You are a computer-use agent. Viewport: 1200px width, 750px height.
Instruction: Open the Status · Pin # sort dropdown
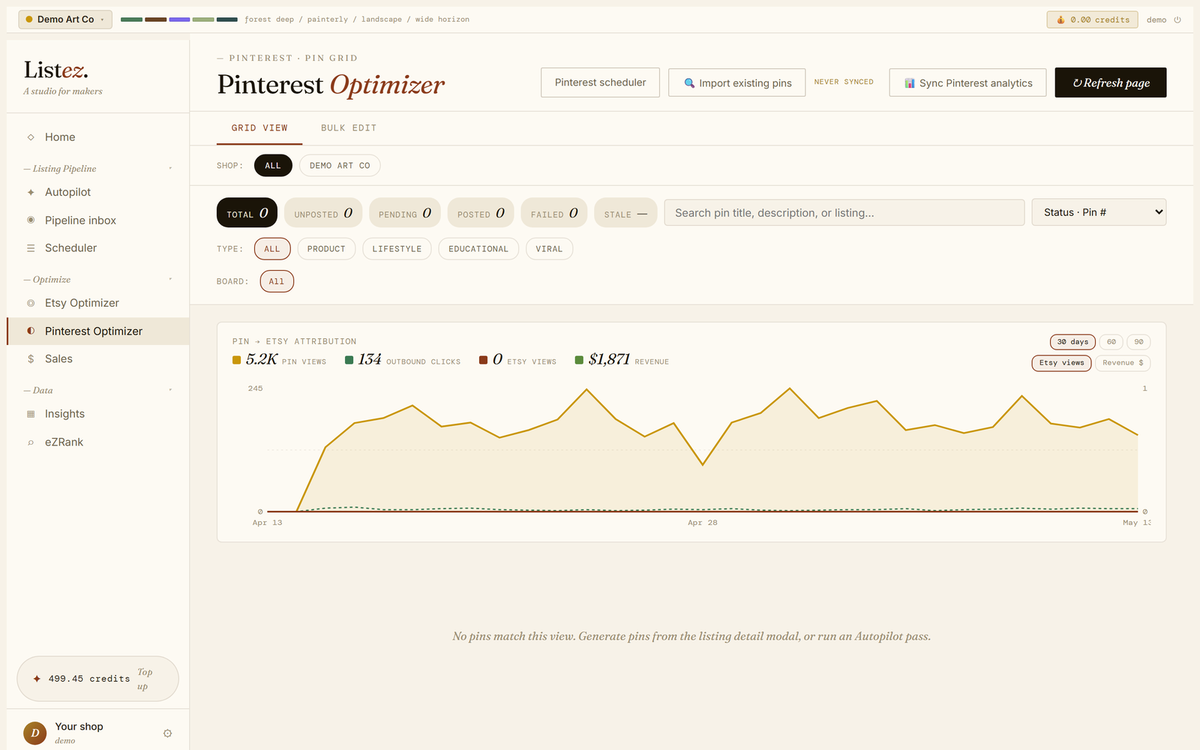(1098, 212)
